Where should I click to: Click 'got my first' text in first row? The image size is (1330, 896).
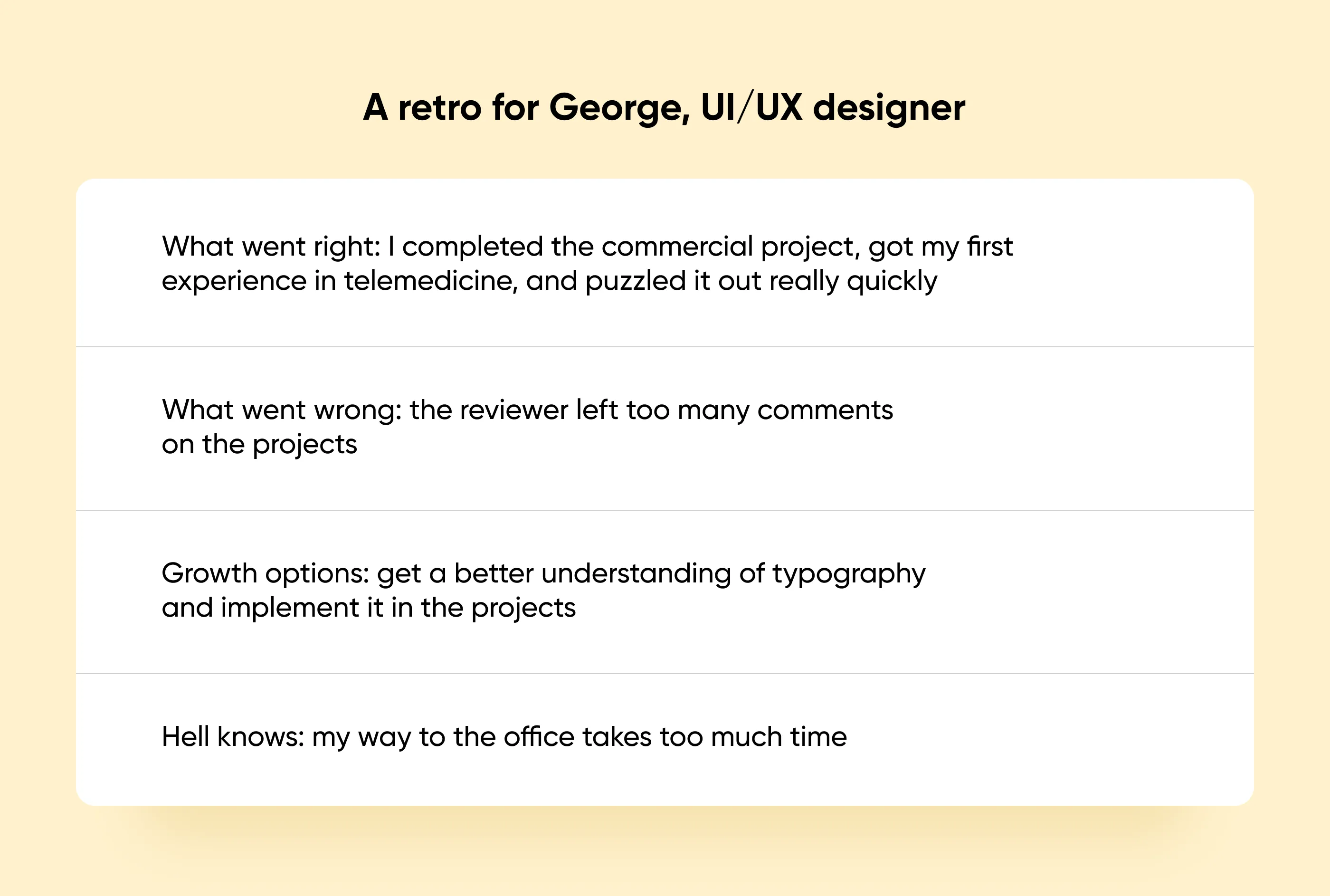940,247
